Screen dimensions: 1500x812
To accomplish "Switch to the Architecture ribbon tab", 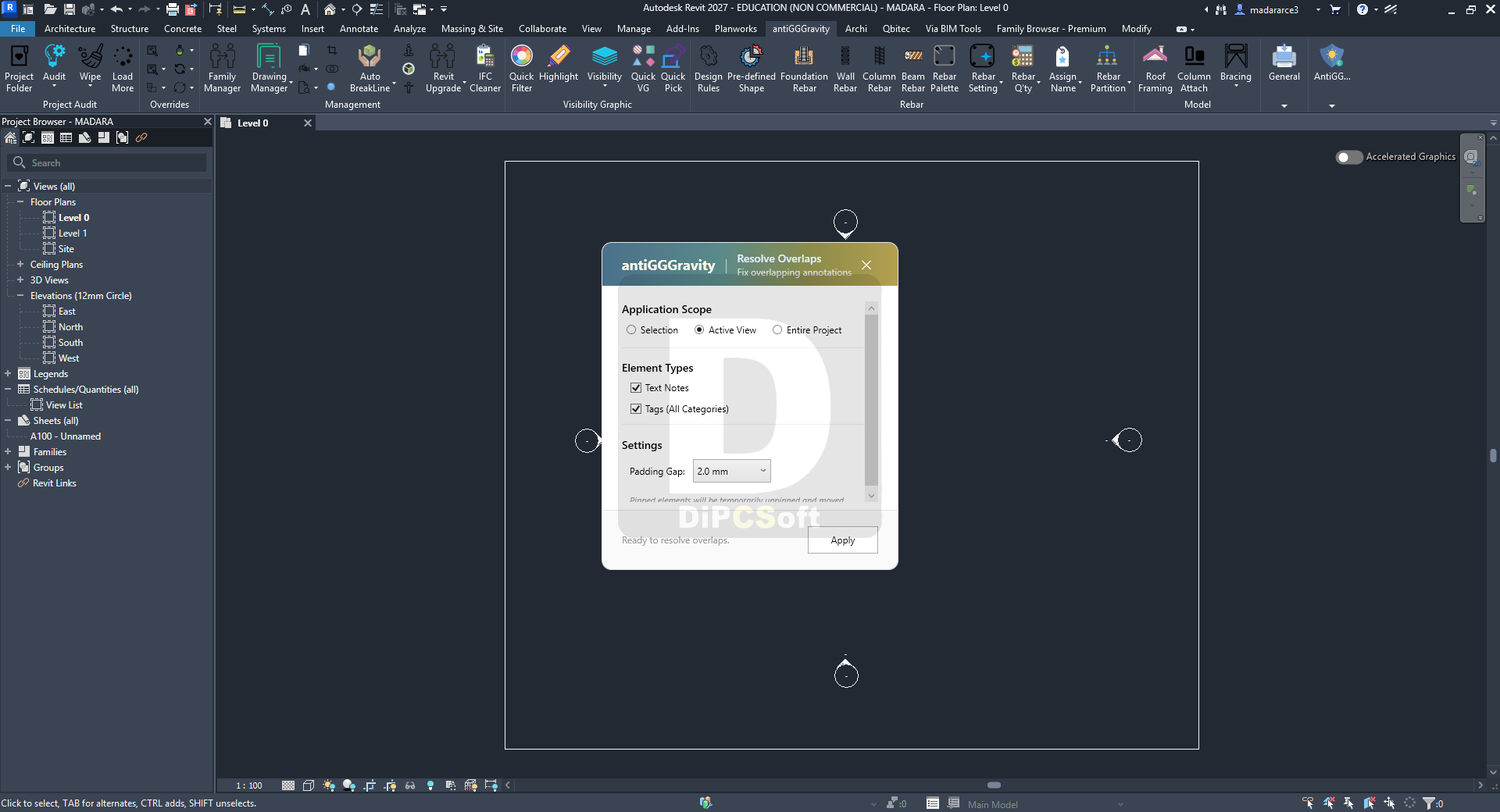I will pos(70,29).
